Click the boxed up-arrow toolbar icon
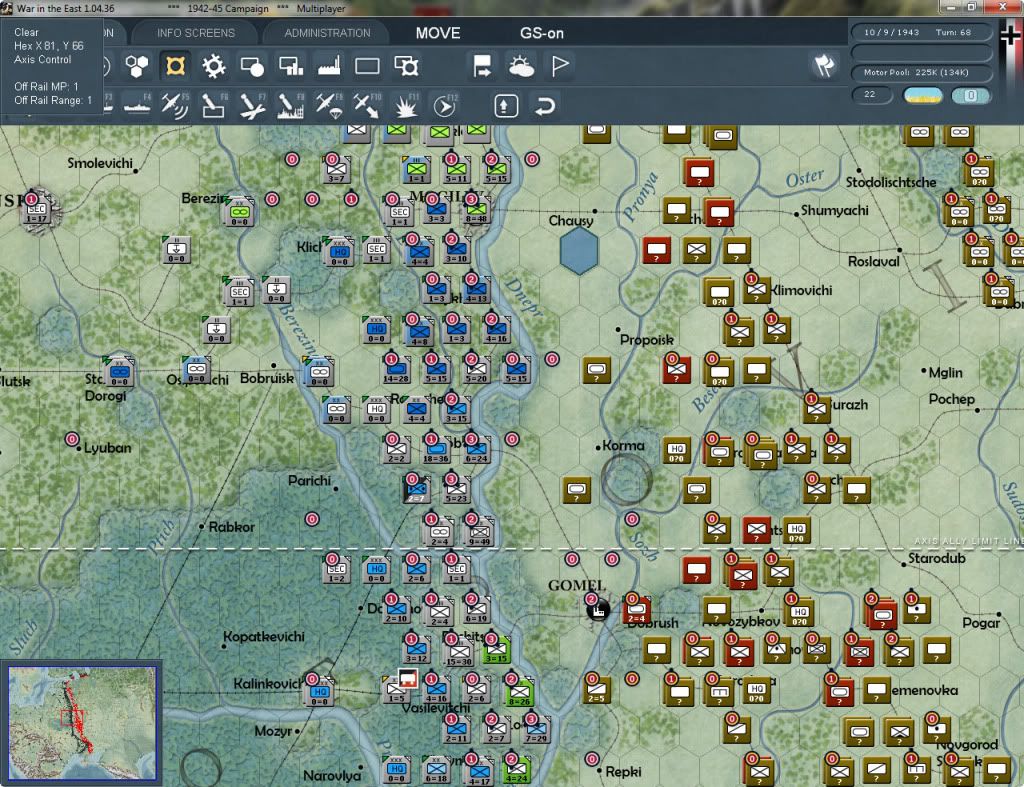This screenshot has width=1024, height=787. point(506,106)
